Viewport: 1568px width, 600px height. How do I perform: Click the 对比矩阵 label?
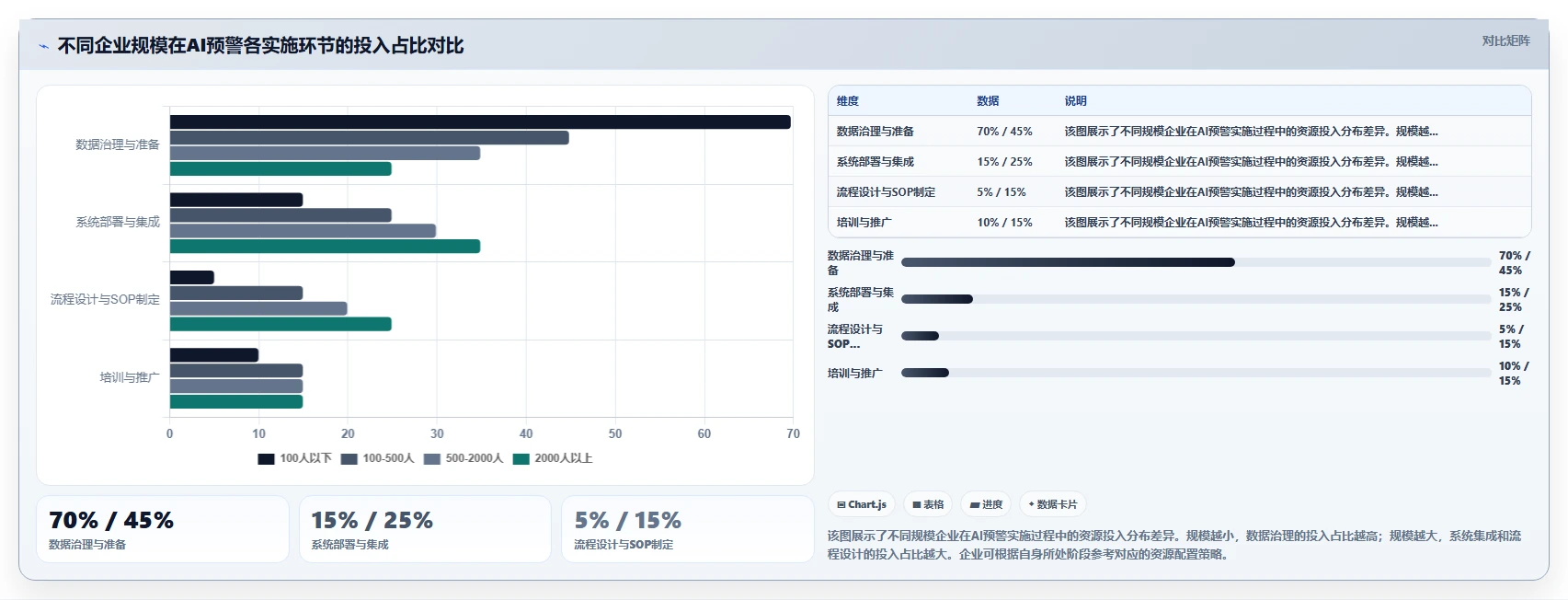pos(1505,40)
